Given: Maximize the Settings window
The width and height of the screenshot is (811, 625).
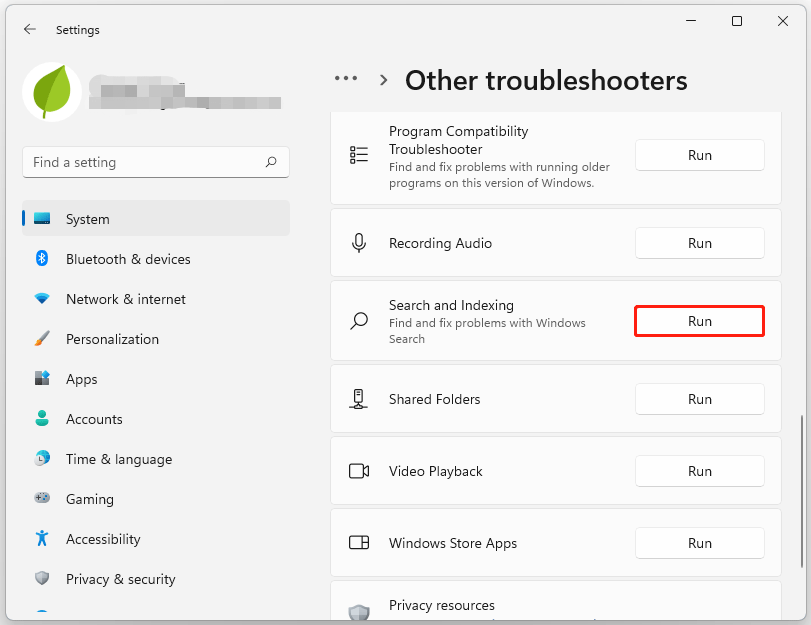Looking at the screenshot, I should [737, 21].
